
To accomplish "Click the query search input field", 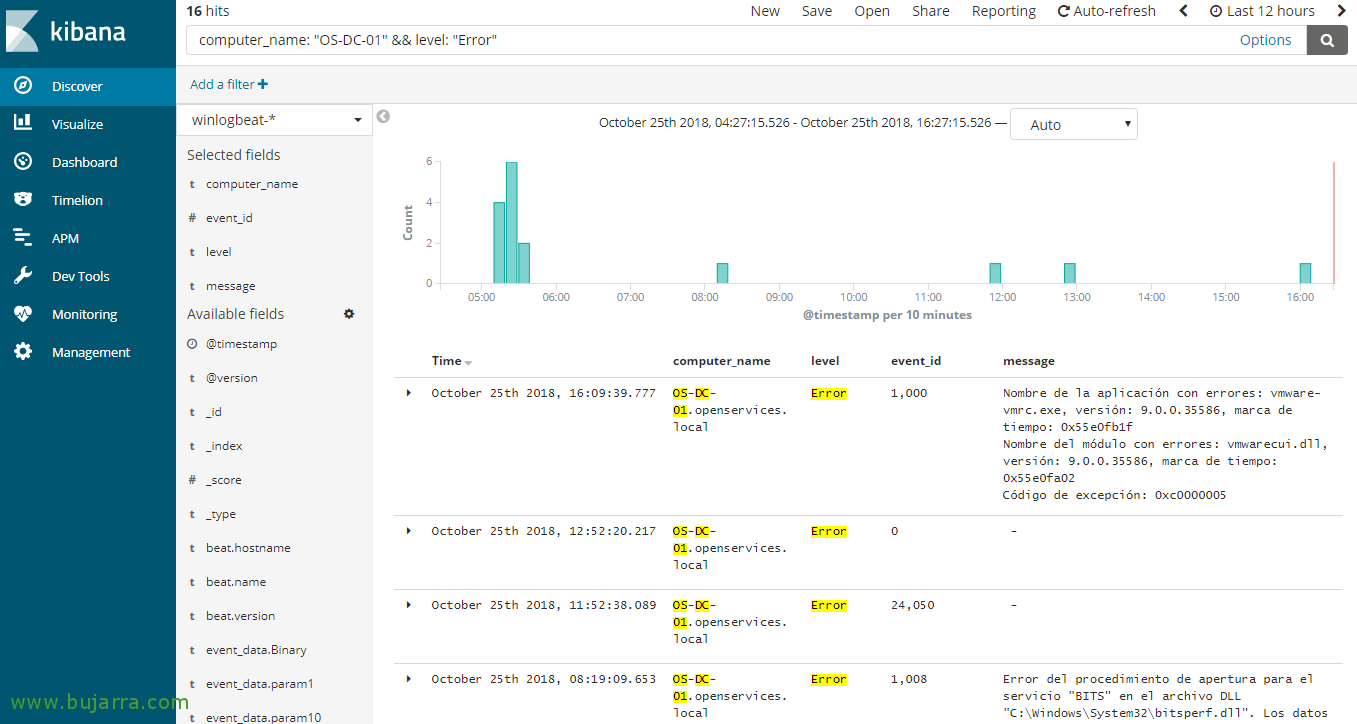I will tap(700, 40).
